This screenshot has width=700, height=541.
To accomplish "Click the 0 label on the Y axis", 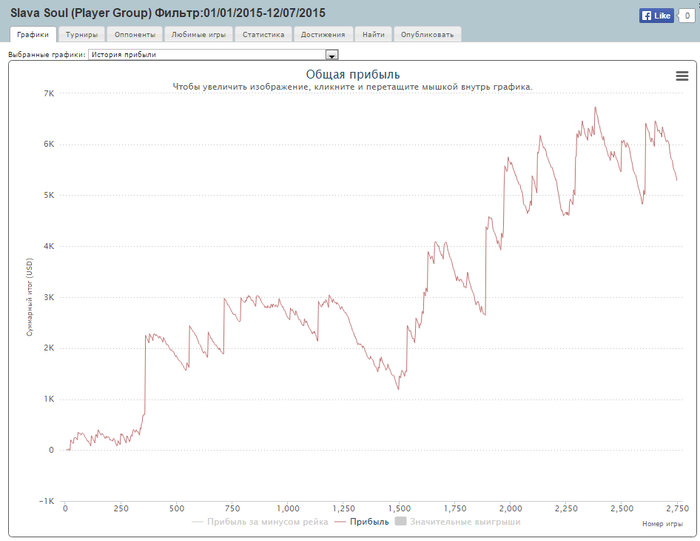I will coord(51,450).
